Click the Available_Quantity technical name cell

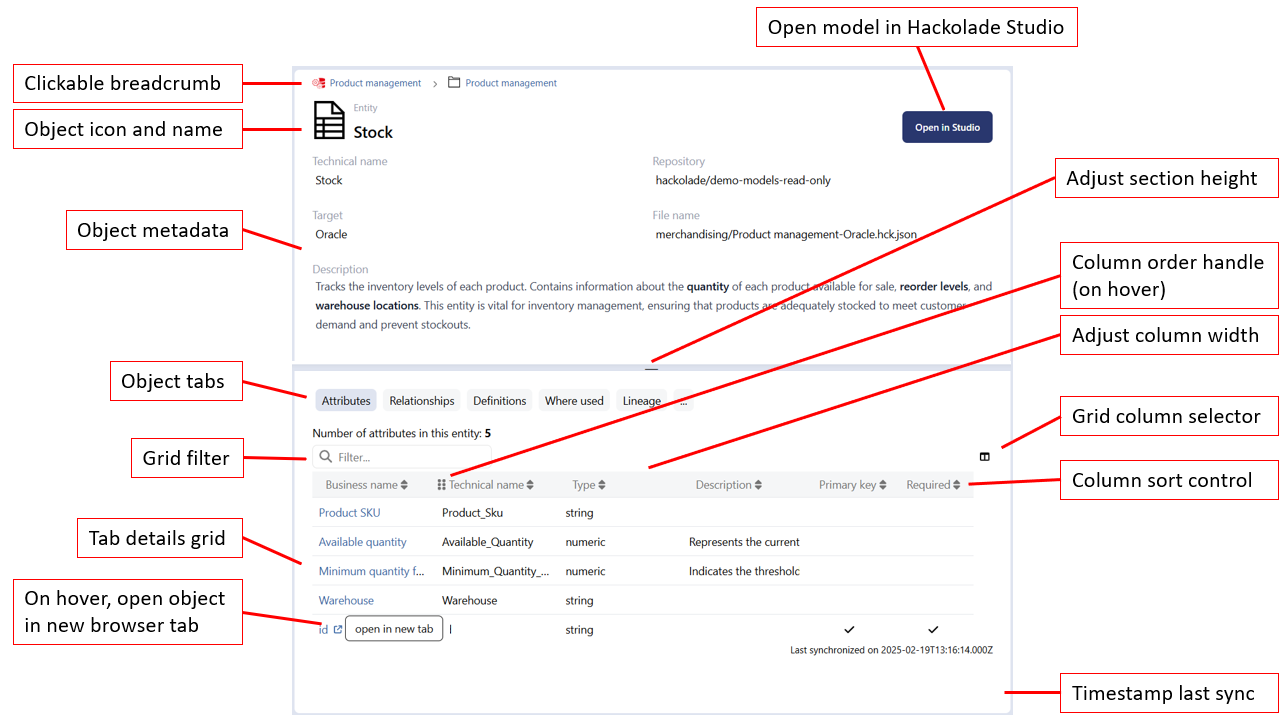point(488,542)
